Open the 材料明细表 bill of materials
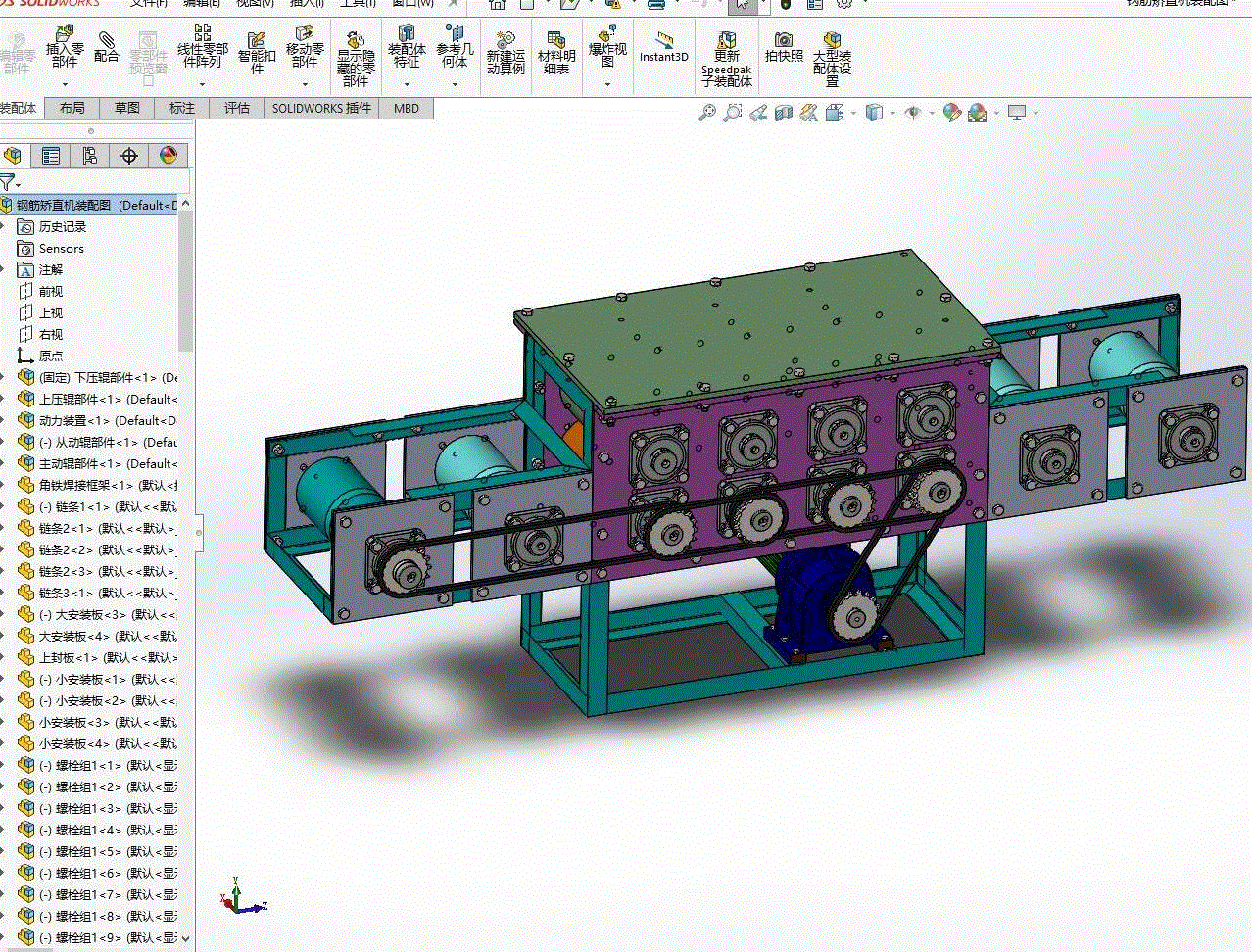Screen dimensions: 1252x952 (556, 53)
